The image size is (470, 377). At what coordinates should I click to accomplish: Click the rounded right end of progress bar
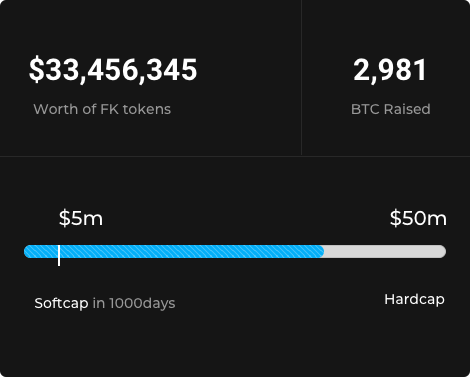coord(442,251)
